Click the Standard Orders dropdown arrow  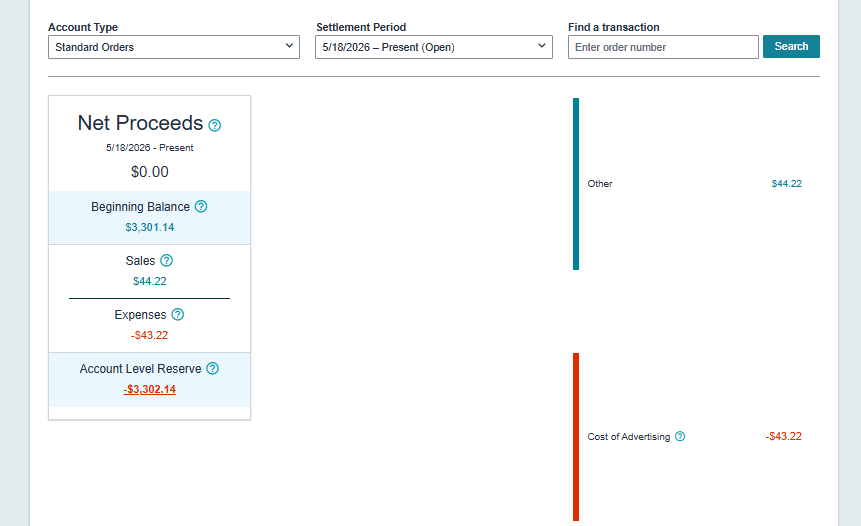pyautogui.click(x=289, y=46)
